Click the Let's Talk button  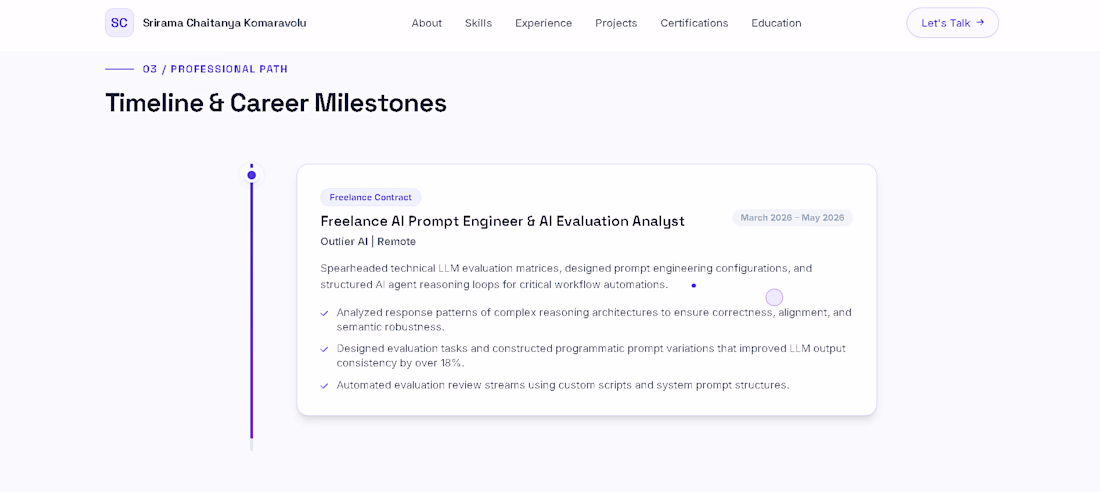(x=953, y=22)
